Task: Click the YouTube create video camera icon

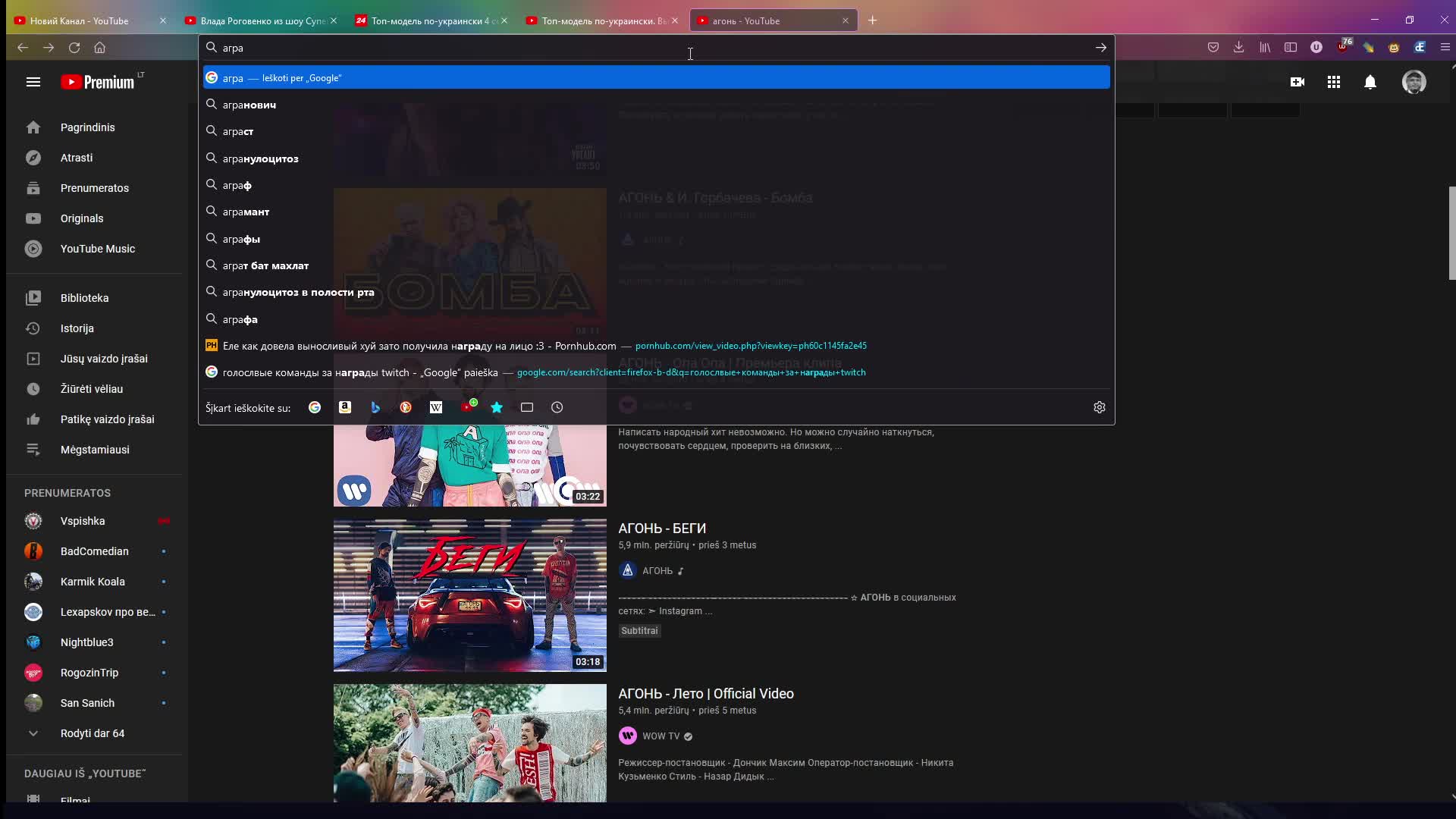Action: (x=1298, y=82)
